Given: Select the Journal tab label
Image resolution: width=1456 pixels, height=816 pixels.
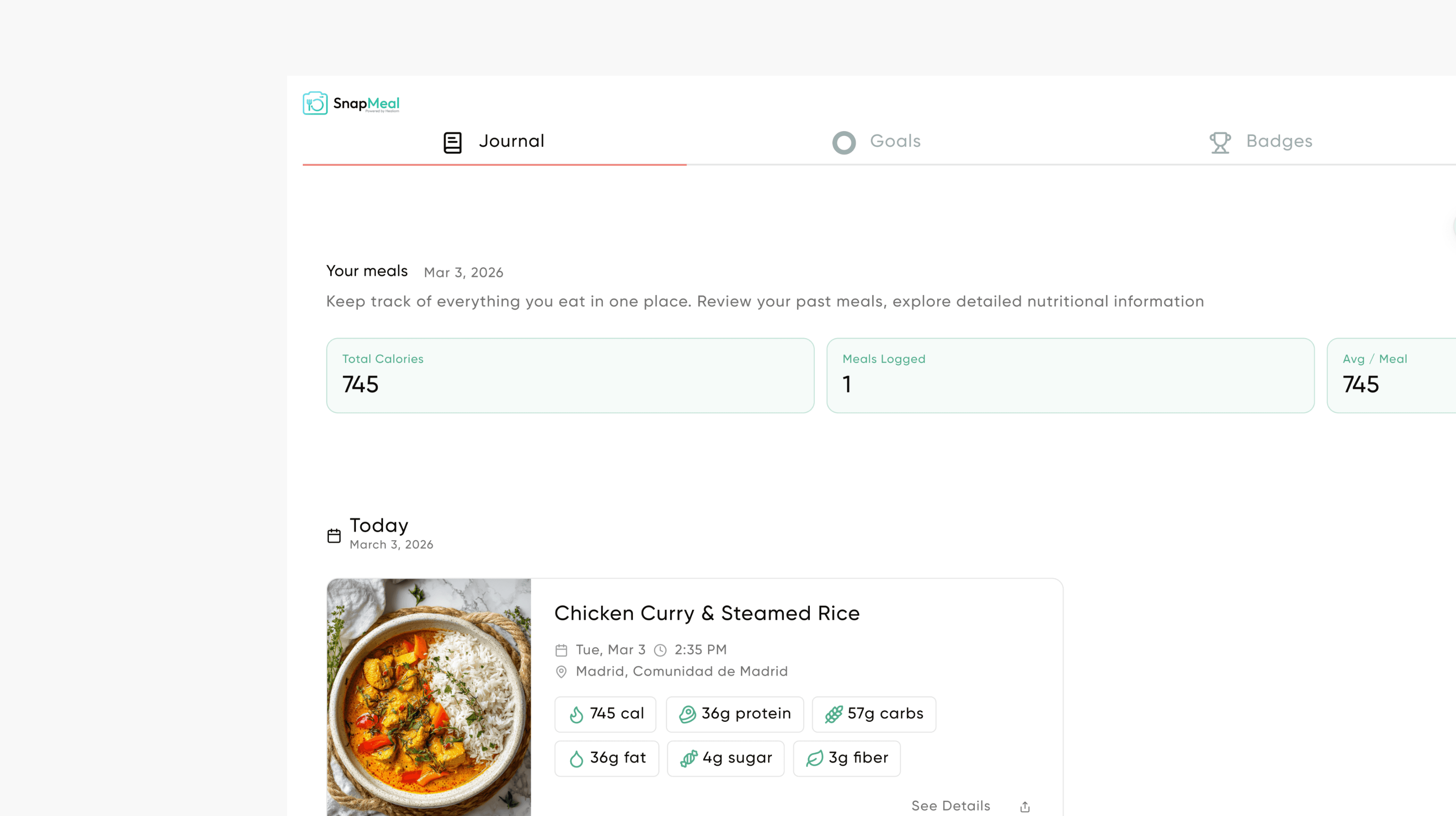Looking at the screenshot, I should [x=511, y=141].
